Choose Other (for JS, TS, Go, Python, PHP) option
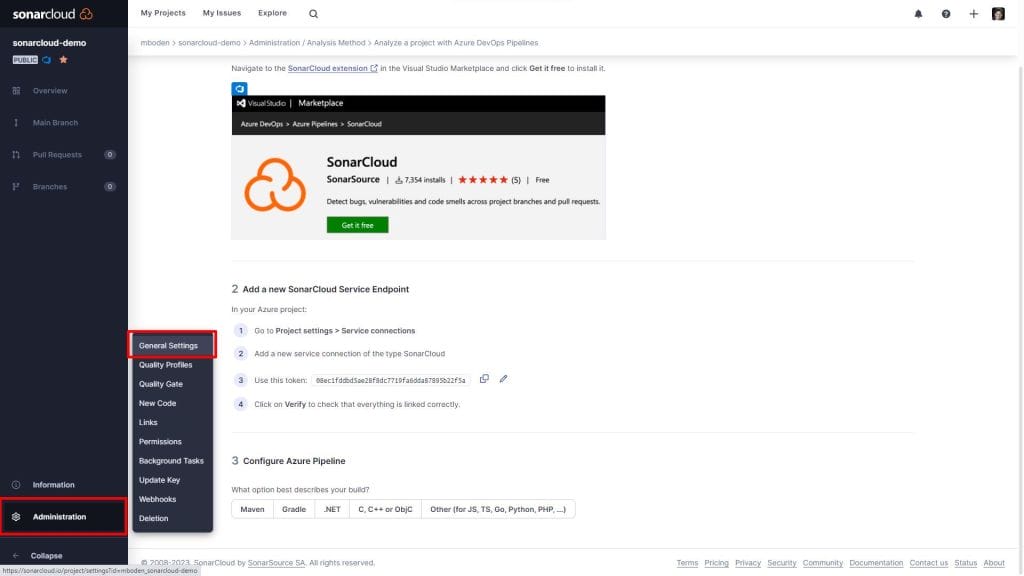This screenshot has width=1024, height=576. (x=498, y=509)
